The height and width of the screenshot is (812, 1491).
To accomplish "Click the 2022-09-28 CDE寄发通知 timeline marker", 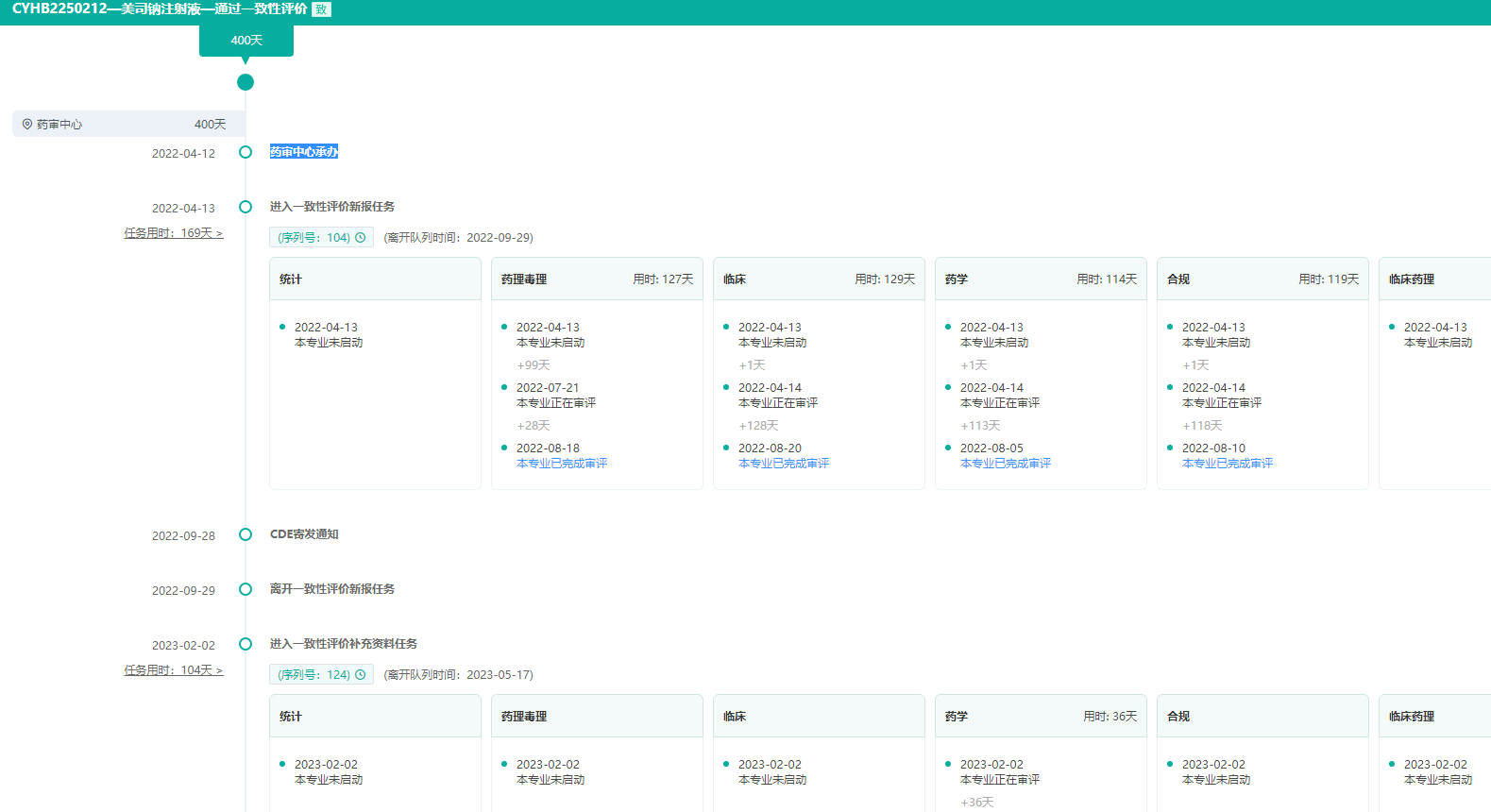I will (246, 534).
